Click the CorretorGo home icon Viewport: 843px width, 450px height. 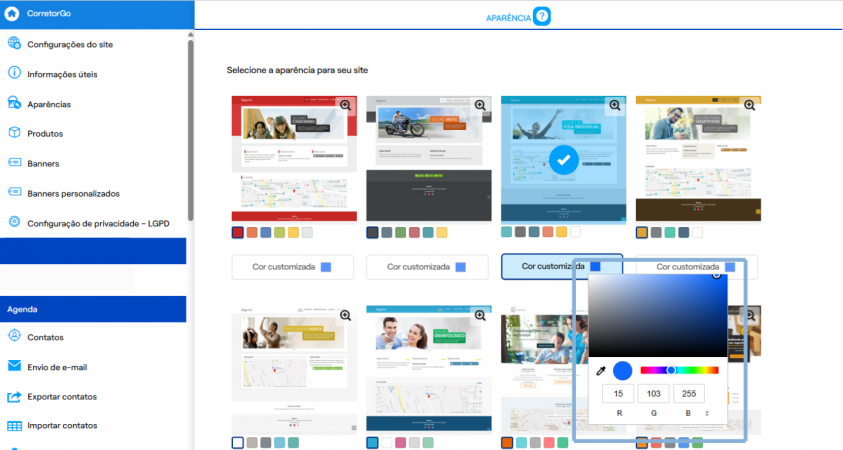click(x=12, y=13)
